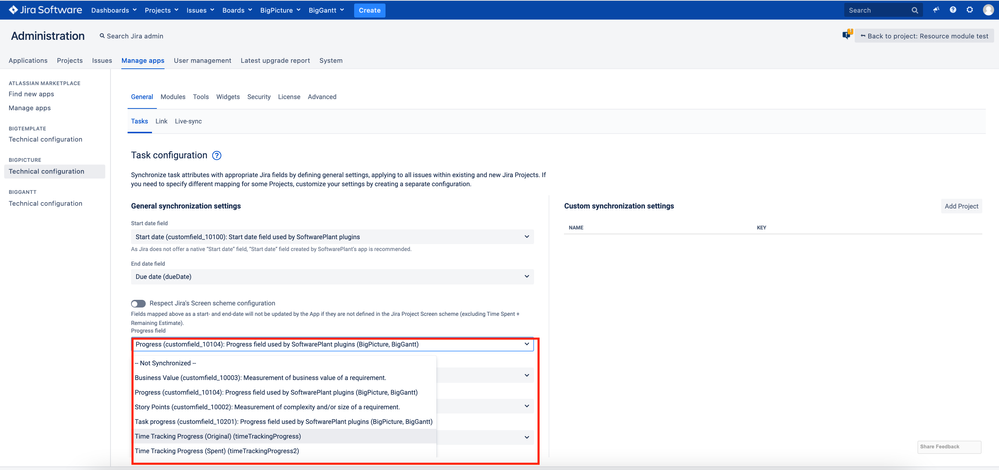Select Progress (customfield_10104) option in list
This screenshot has width=999, height=470.
pos(285,392)
